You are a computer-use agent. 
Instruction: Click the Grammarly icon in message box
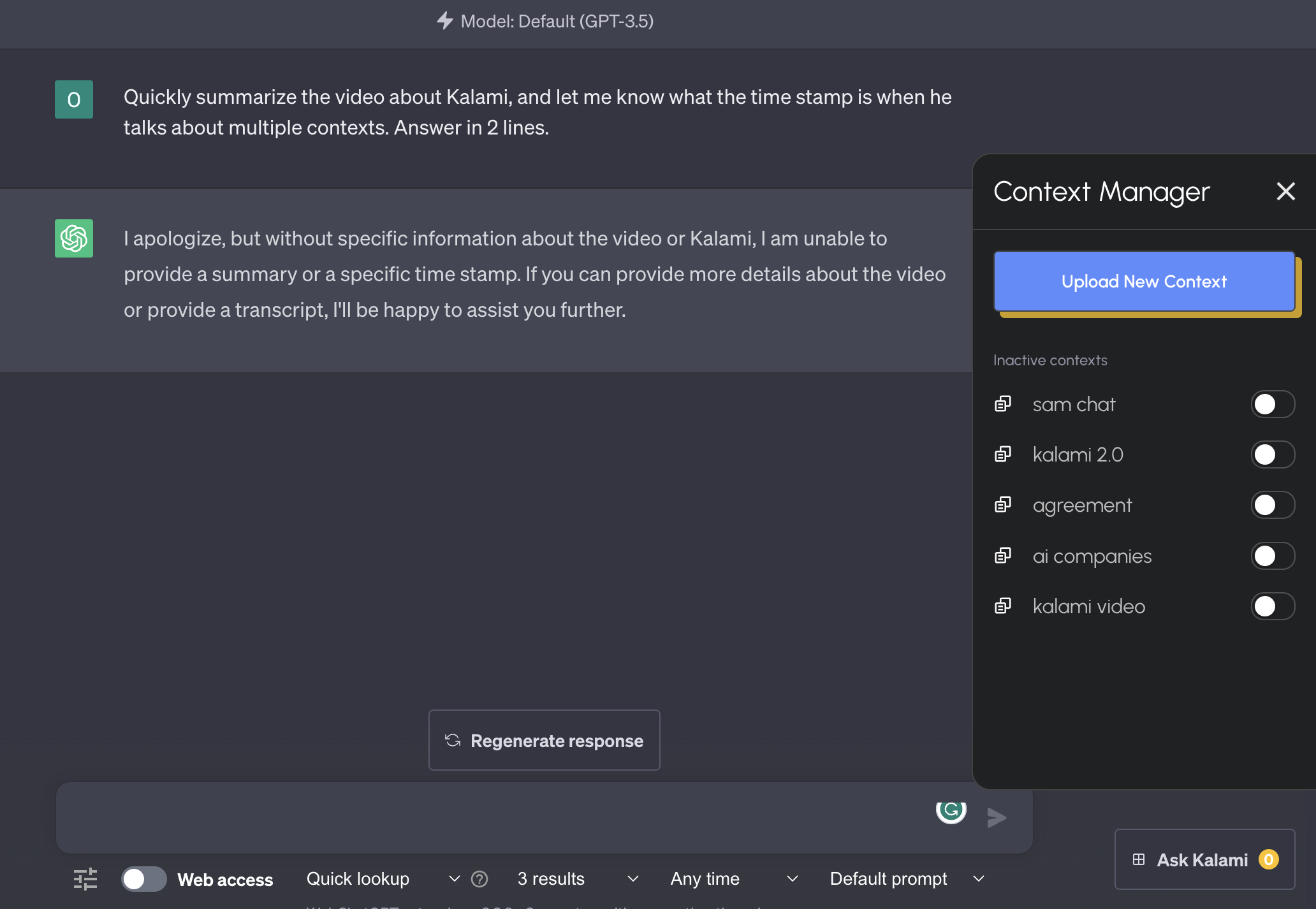(951, 811)
